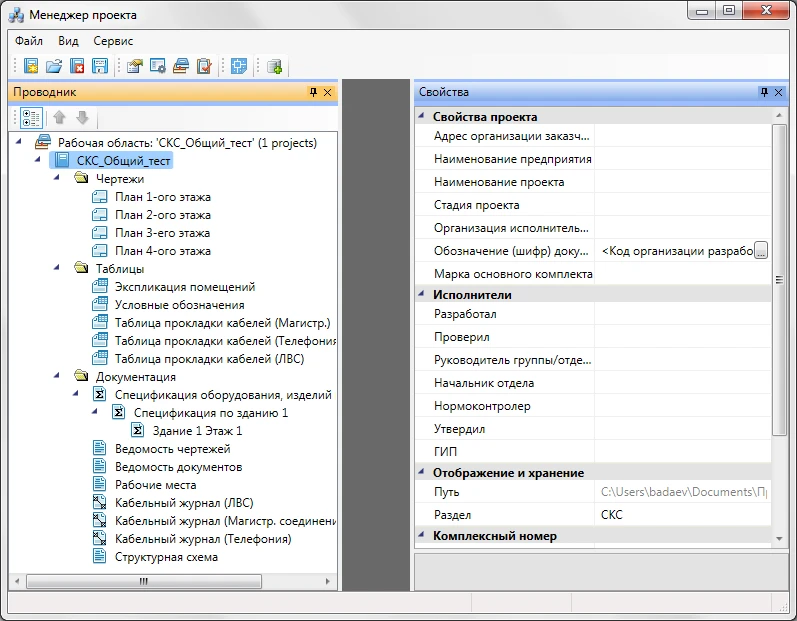Image resolution: width=797 pixels, height=621 pixels.
Task: Toggle the tree view mode button in Проводник
Action: (31, 118)
